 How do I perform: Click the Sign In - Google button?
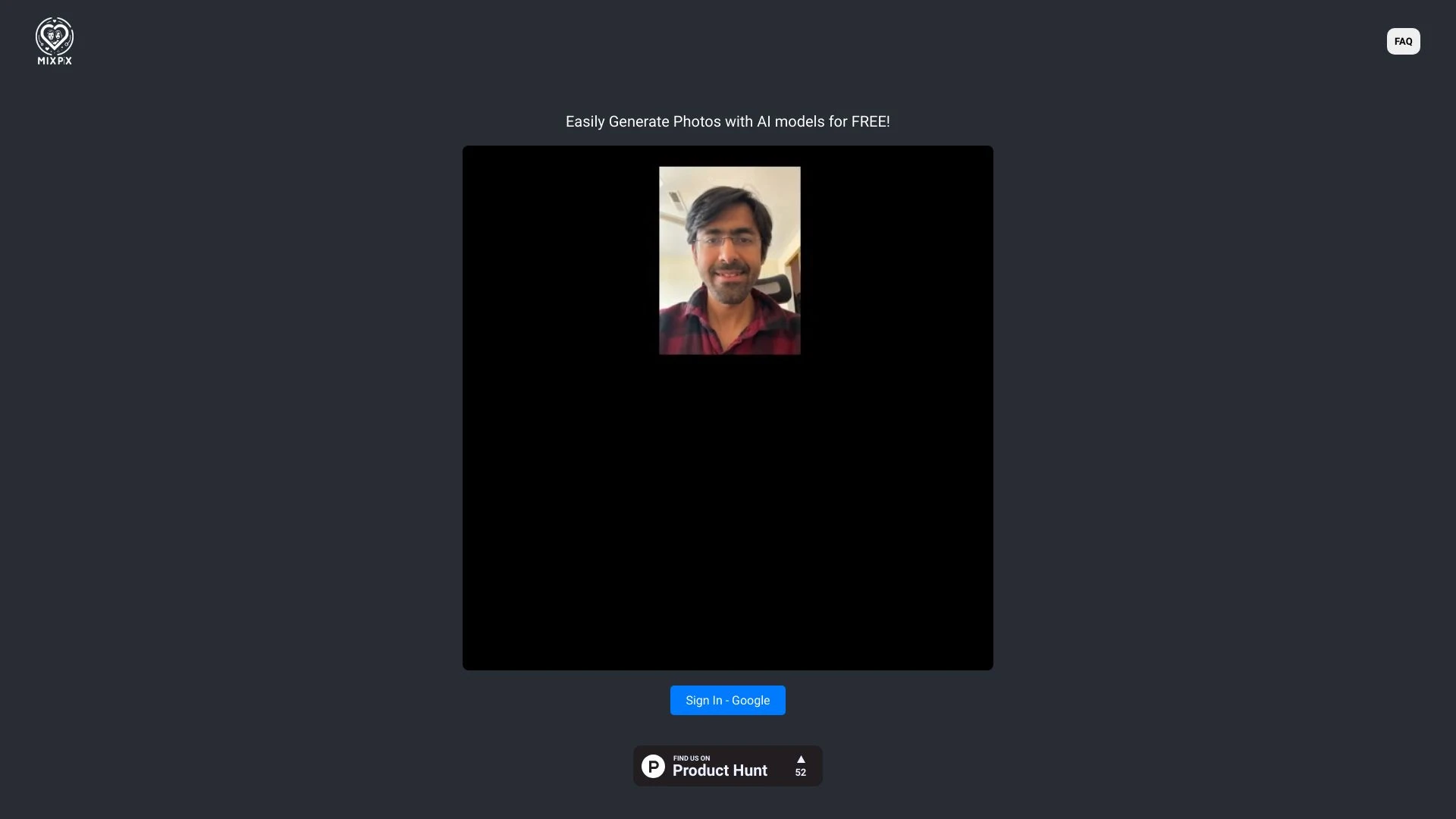pos(727,700)
